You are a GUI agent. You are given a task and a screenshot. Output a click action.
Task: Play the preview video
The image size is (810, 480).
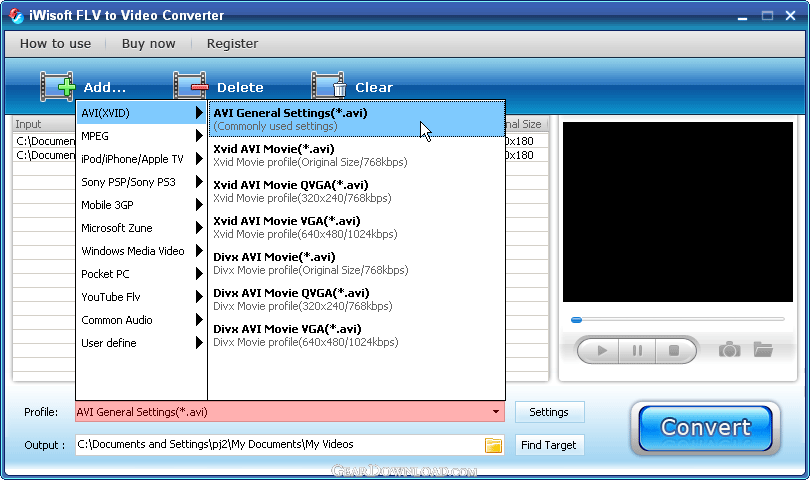600,351
